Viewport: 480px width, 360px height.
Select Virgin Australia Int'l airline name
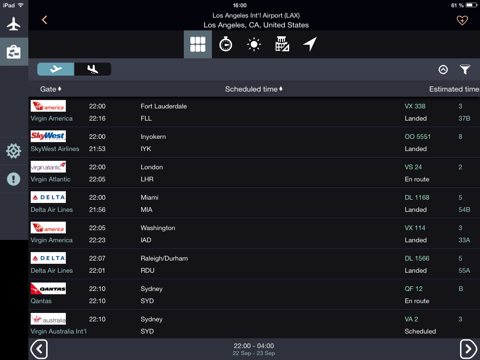(59, 331)
